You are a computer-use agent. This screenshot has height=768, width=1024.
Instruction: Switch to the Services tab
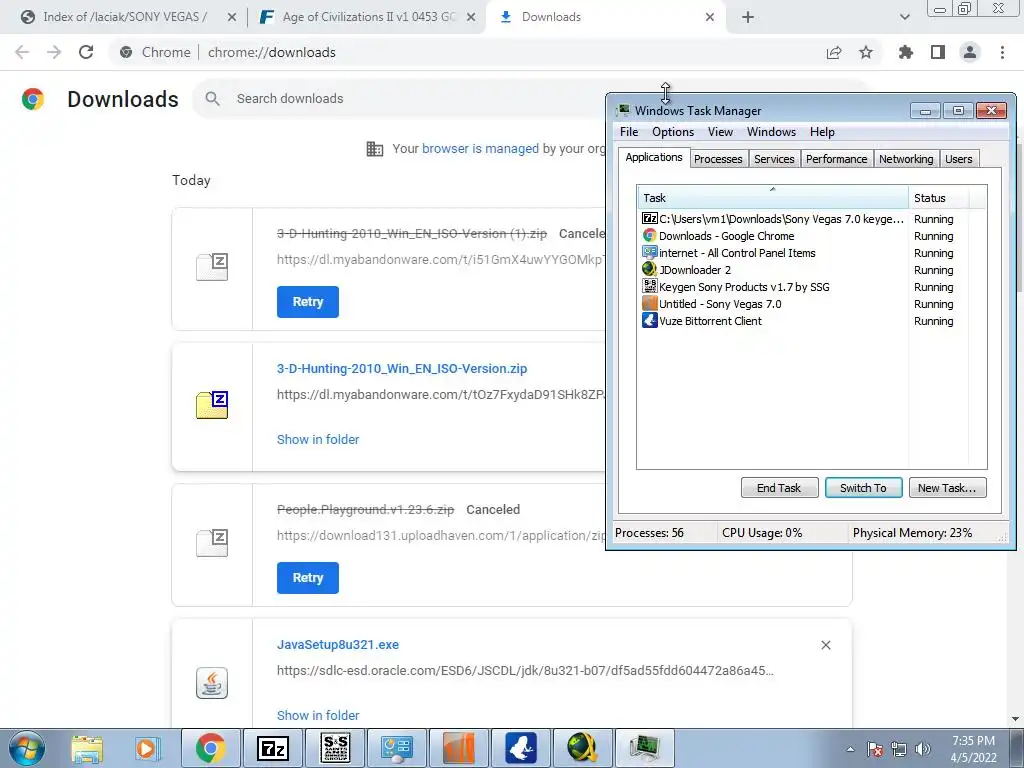(x=774, y=159)
